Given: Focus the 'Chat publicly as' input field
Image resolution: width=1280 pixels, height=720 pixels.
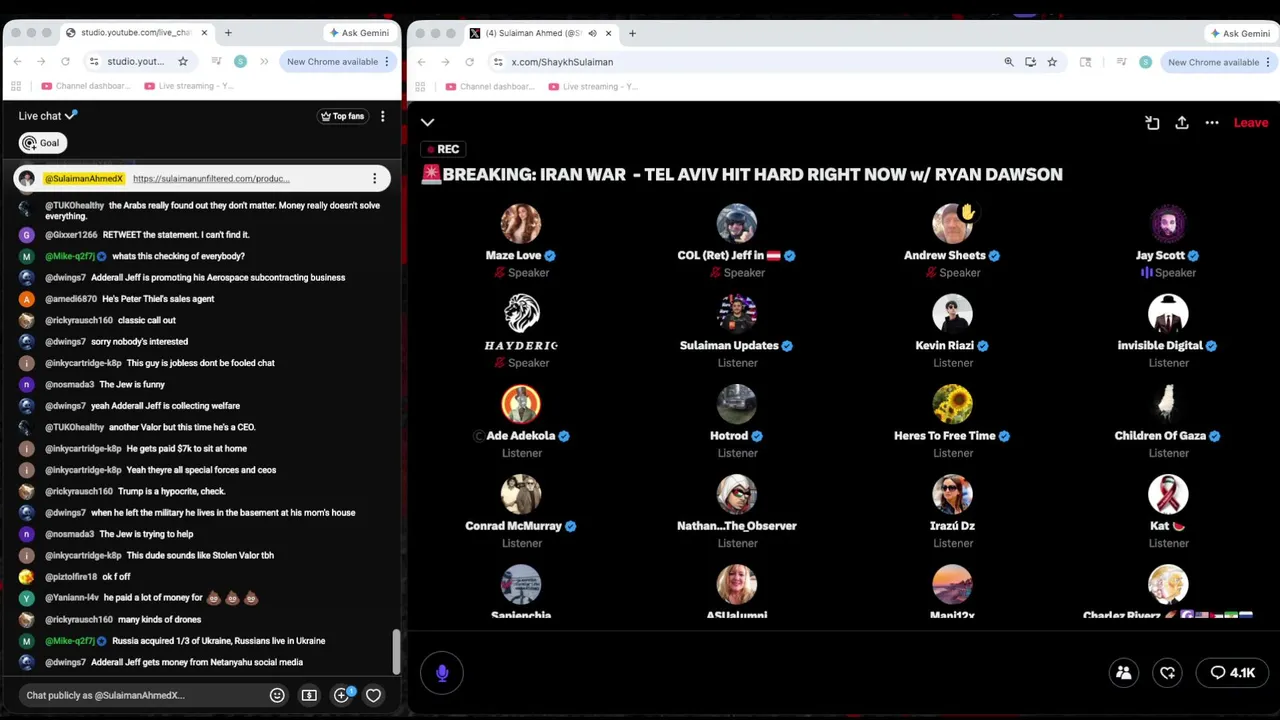Looking at the screenshot, I should pyautogui.click(x=140, y=695).
